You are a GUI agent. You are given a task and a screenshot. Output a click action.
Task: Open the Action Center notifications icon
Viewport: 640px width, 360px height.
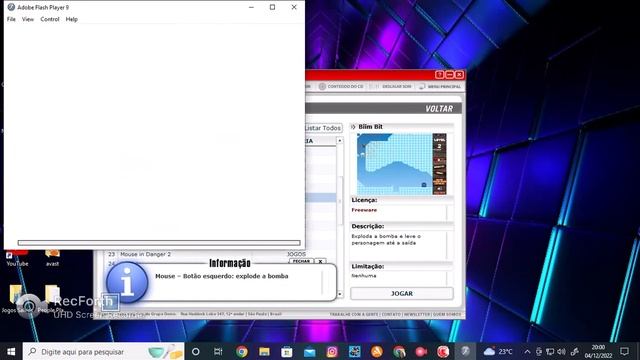[624, 351]
